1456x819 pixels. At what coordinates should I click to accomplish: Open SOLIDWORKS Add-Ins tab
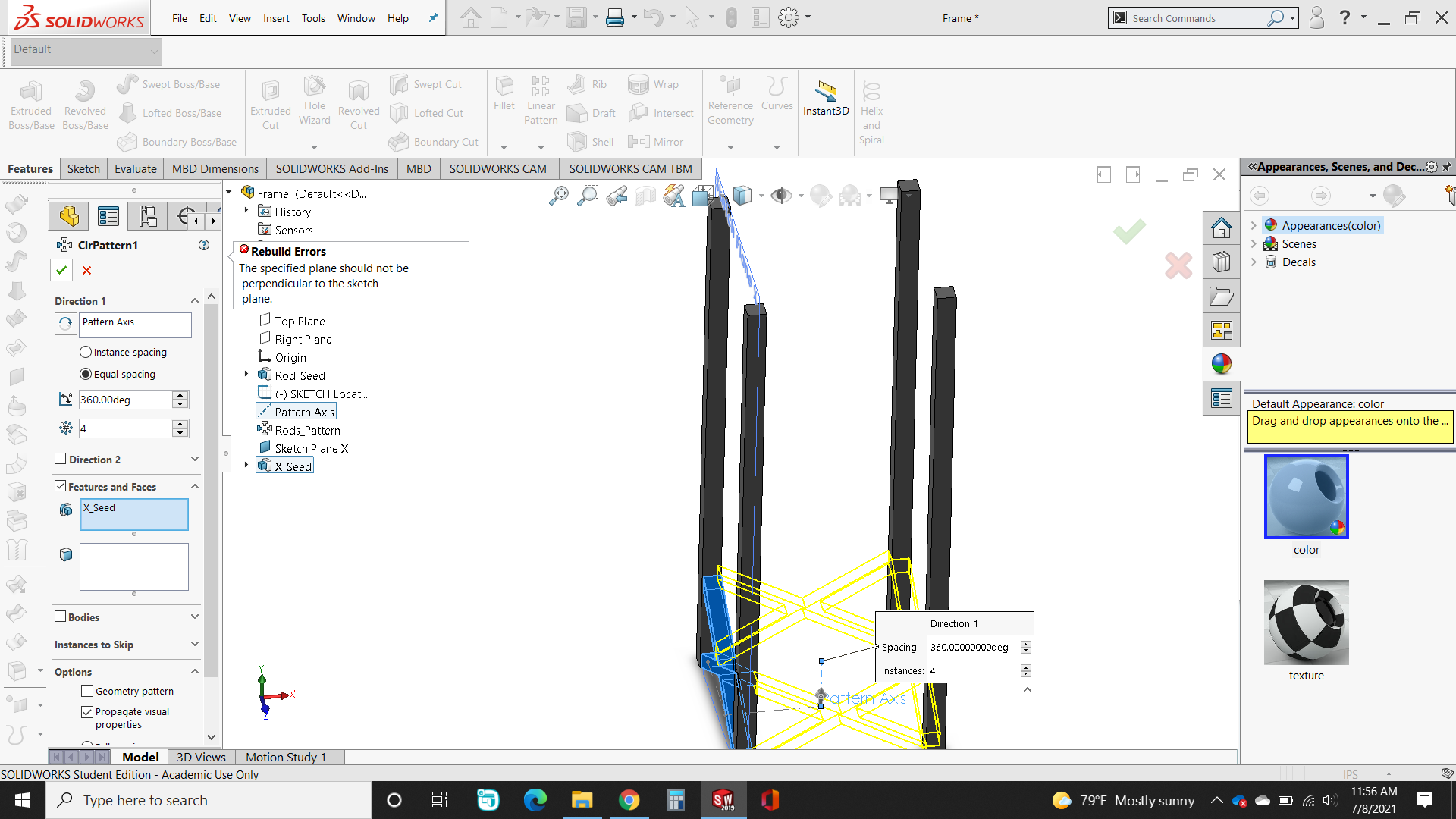(x=331, y=168)
